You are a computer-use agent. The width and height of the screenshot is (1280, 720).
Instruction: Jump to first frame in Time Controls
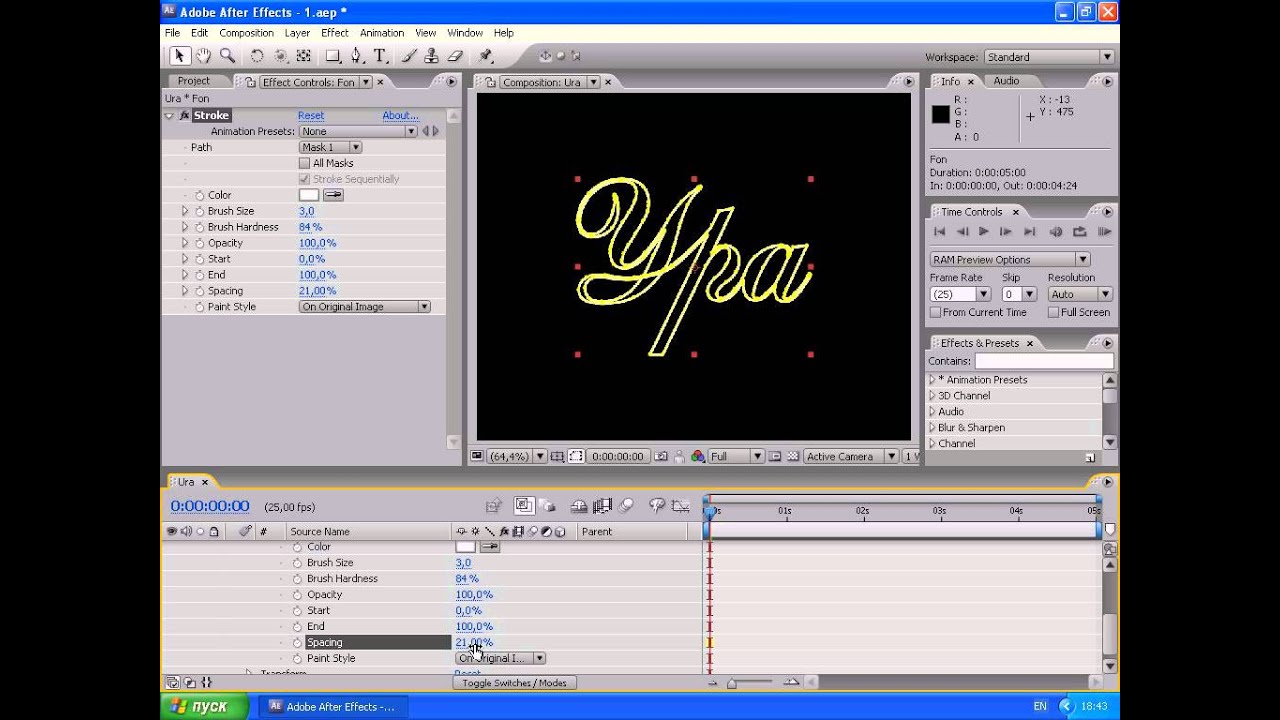tap(939, 232)
